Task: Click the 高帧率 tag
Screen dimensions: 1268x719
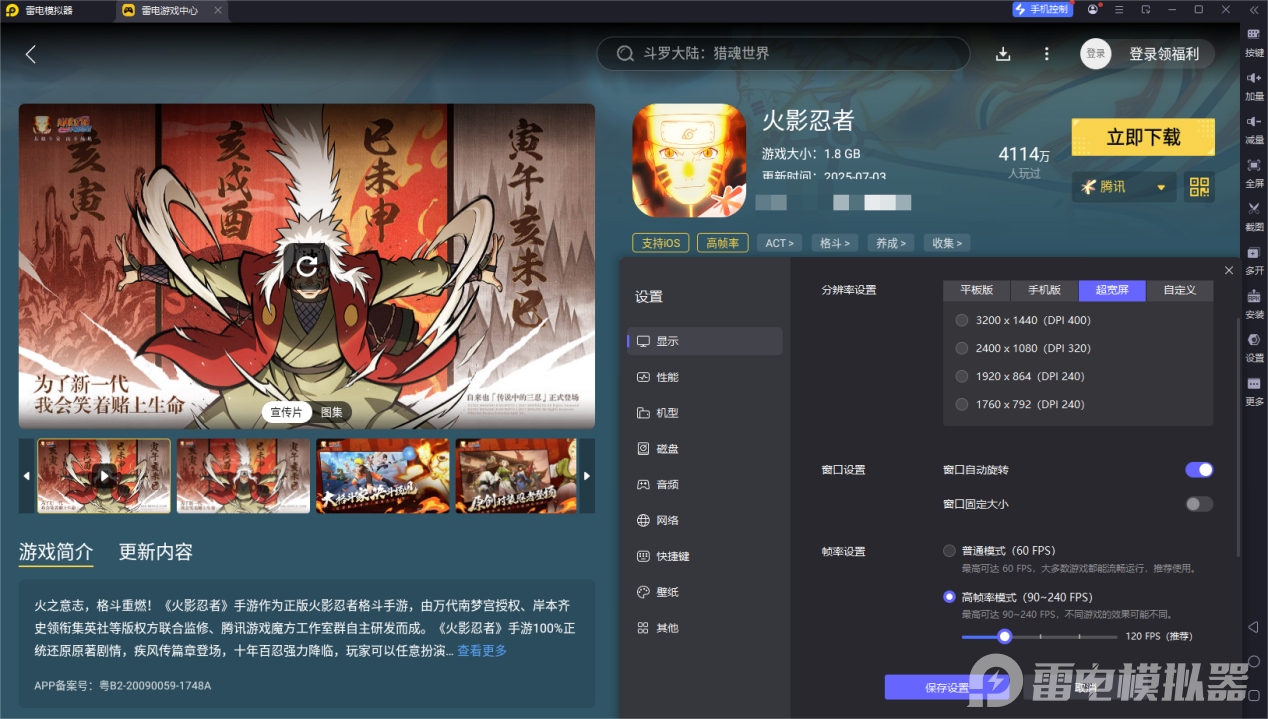Action: (722, 243)
